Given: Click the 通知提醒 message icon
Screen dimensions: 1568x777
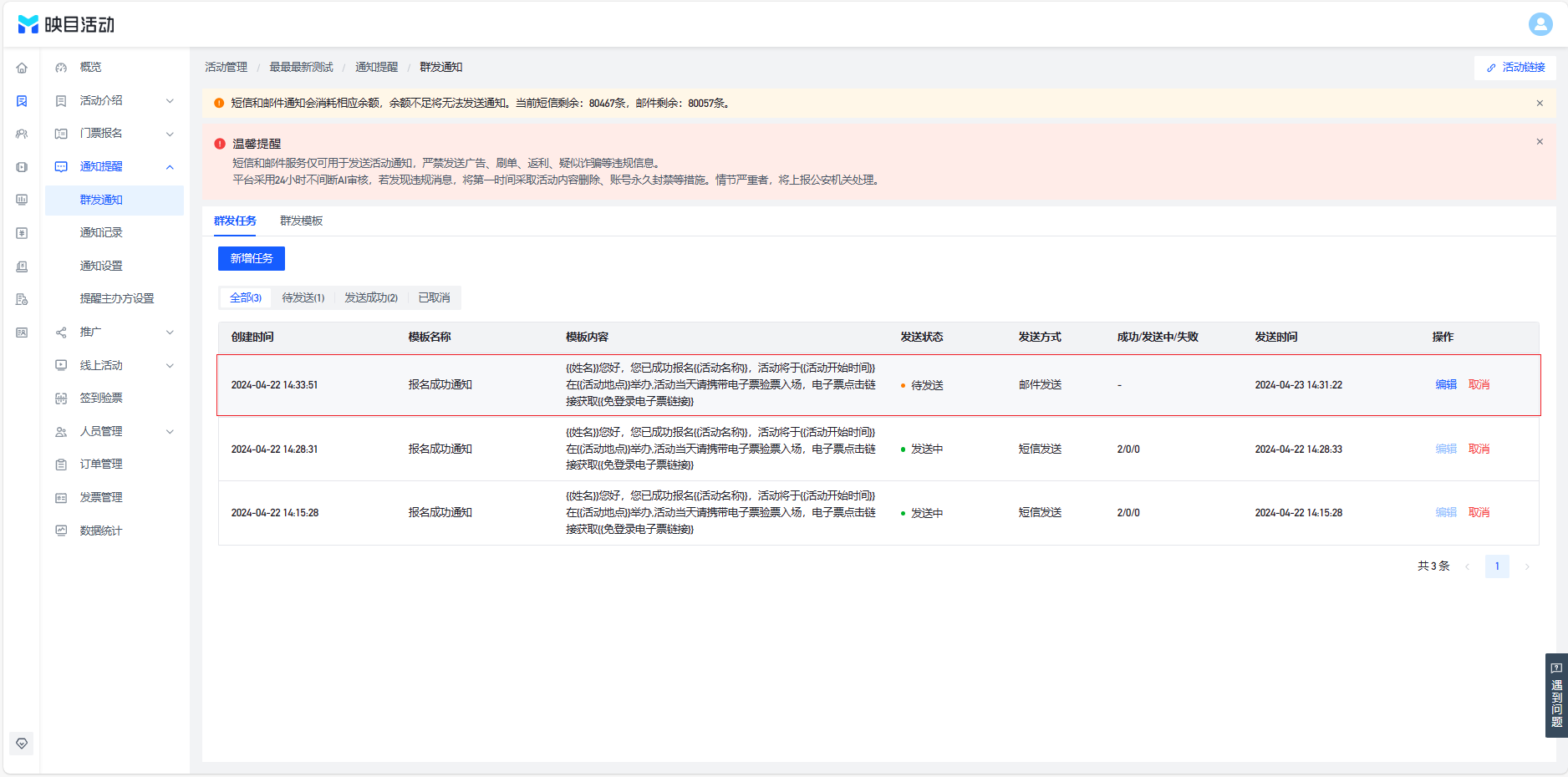Looking at the screenshot, I should click(61, 167).
